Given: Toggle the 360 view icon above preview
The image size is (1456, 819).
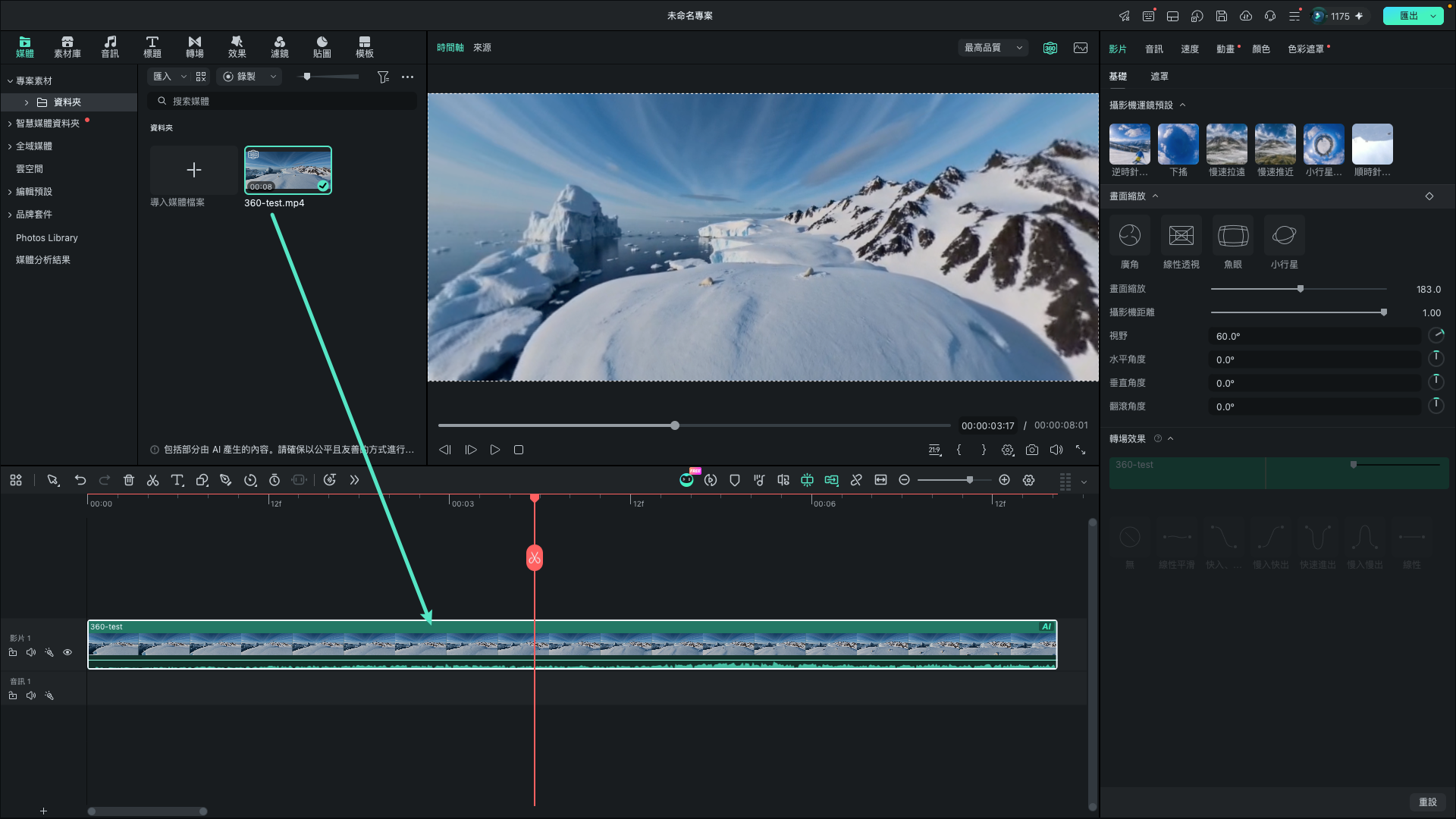Looking at the screenshot, I should pos(1050,48).
